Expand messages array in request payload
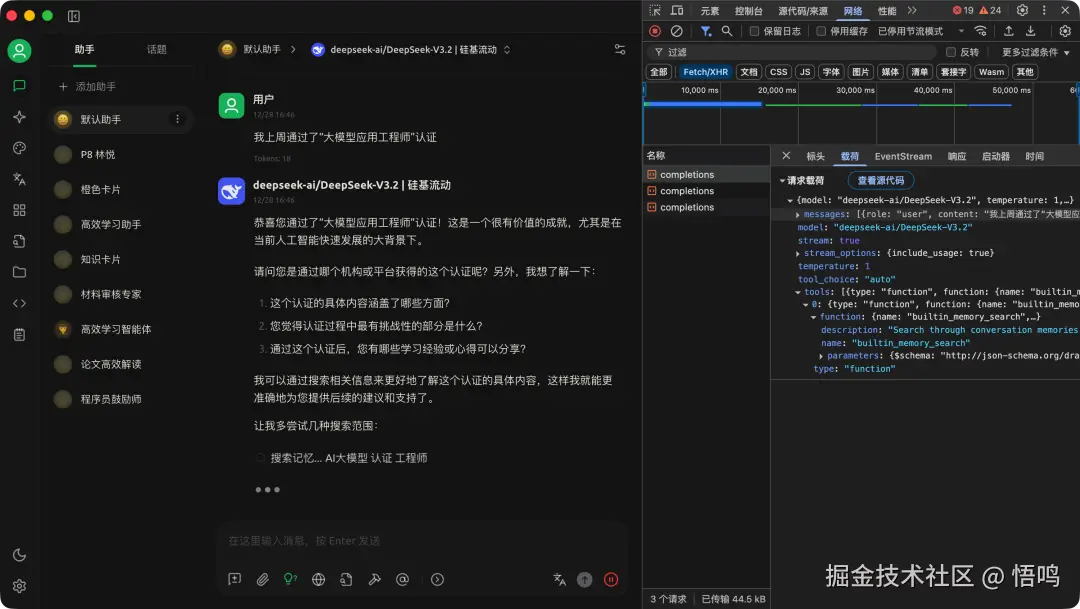Viewport: 1080px width, 609px height. [798, 214]
